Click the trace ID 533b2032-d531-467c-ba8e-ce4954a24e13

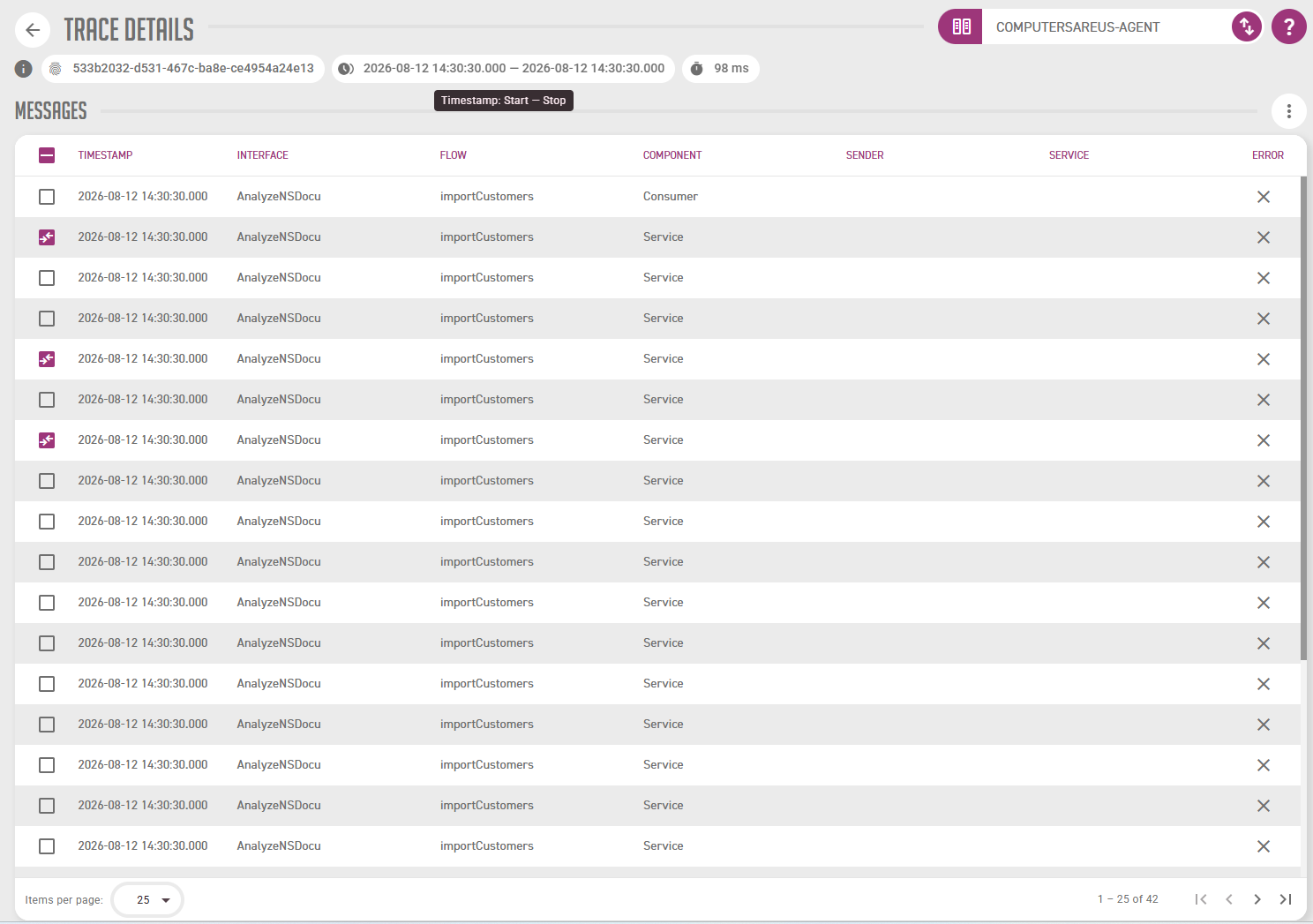tap(193, 68)
